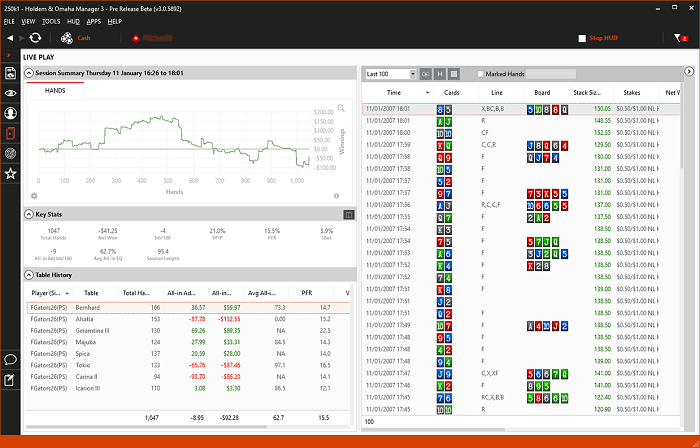Toggle the Stop HUD checkbox

click(583, 38)
